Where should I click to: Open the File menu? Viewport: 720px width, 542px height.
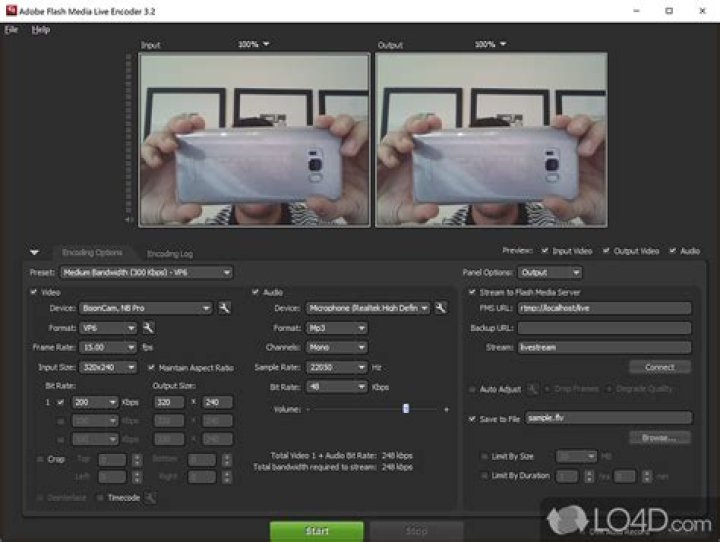tap(11, 30)
